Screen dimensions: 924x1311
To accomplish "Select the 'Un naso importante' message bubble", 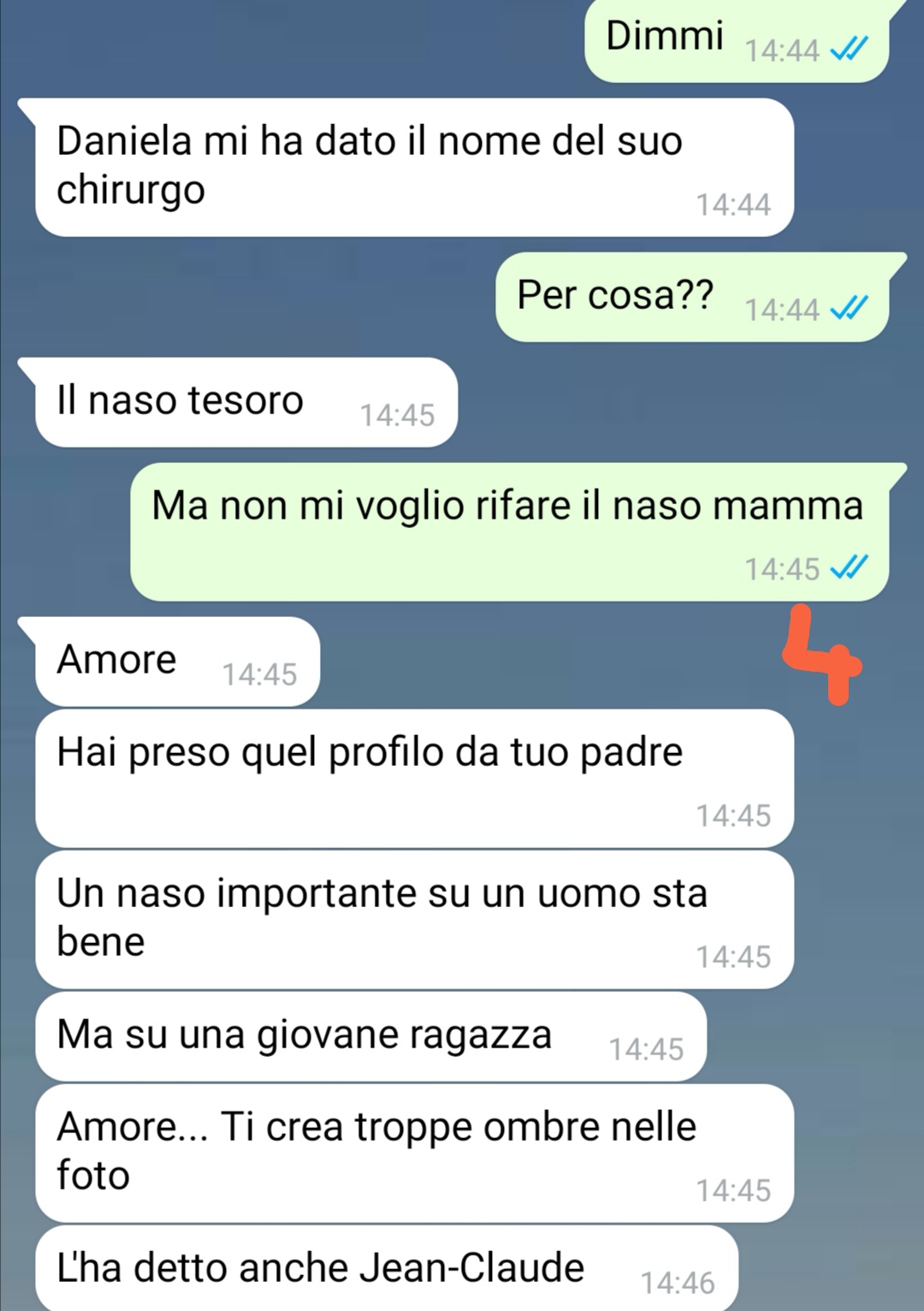I will click(414, 920).
